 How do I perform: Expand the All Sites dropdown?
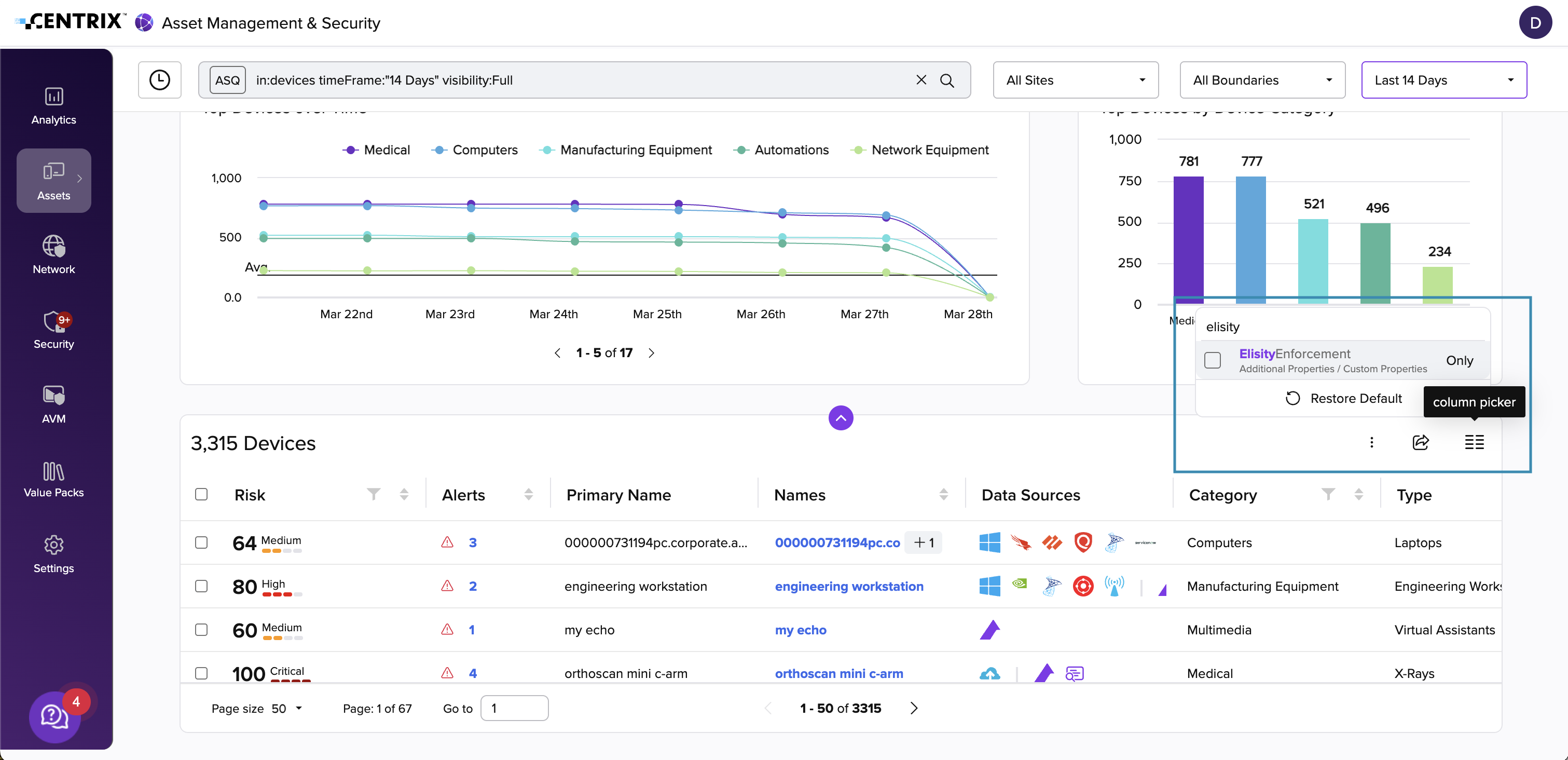1075,80
